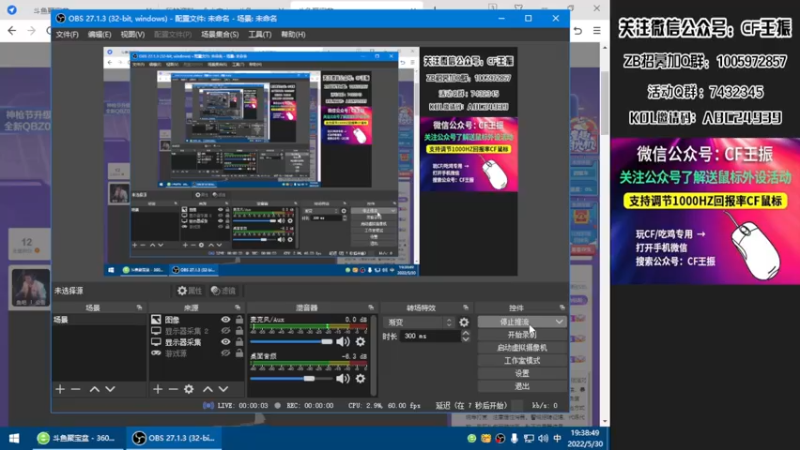800x450 pixels.
Task: Open 麦克风/Aux audio settings gear
Action: (360, 342)
